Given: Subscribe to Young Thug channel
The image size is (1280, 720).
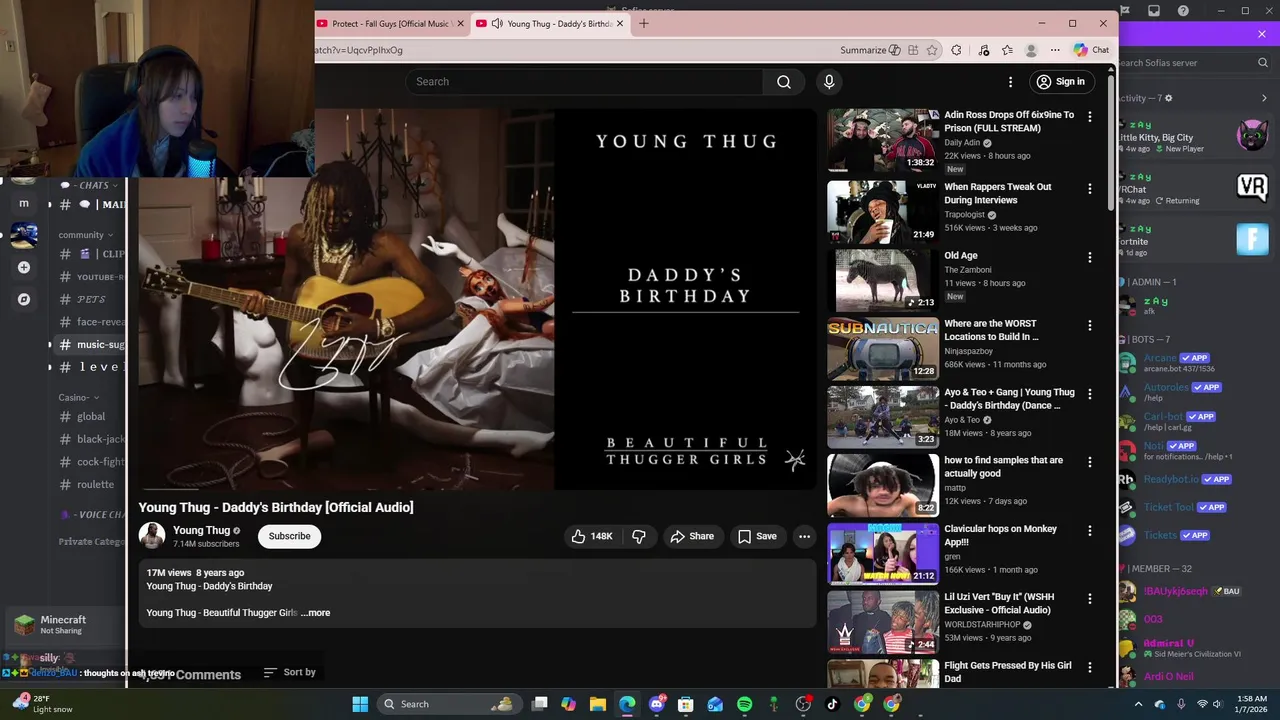Looking at the screenshot, I should coord(289,536).
